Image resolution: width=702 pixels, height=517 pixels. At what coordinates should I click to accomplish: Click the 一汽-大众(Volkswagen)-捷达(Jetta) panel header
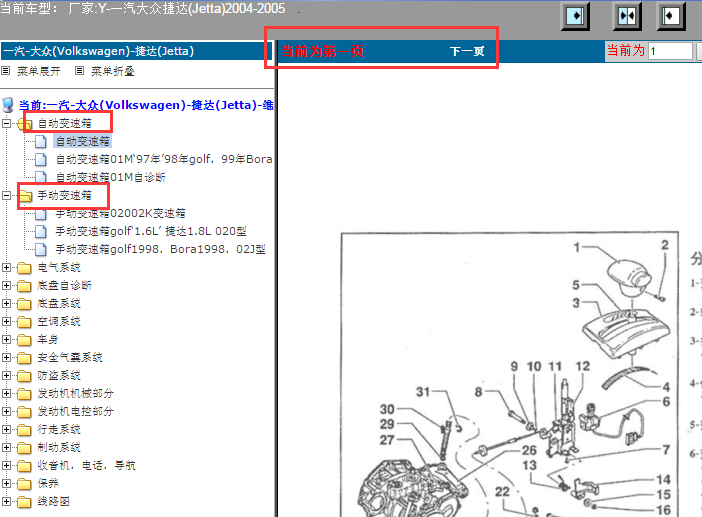134,51
